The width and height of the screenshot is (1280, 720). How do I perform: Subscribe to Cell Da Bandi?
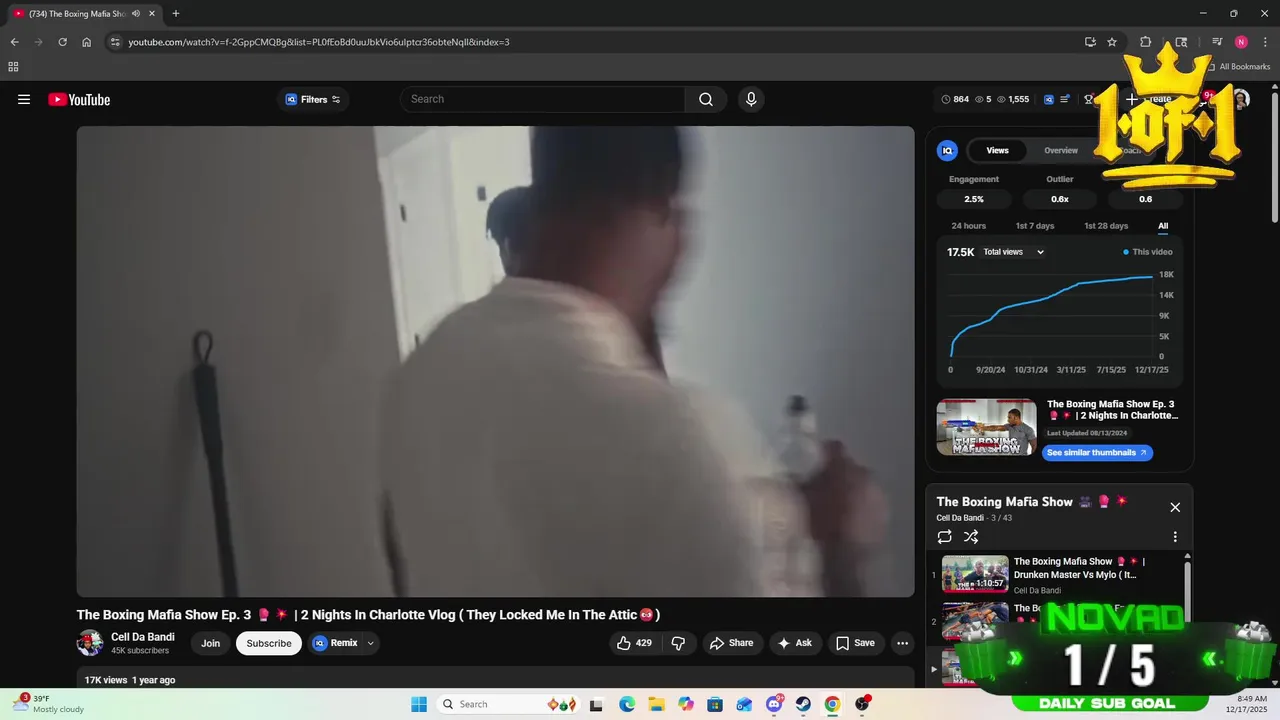point(269,643)
